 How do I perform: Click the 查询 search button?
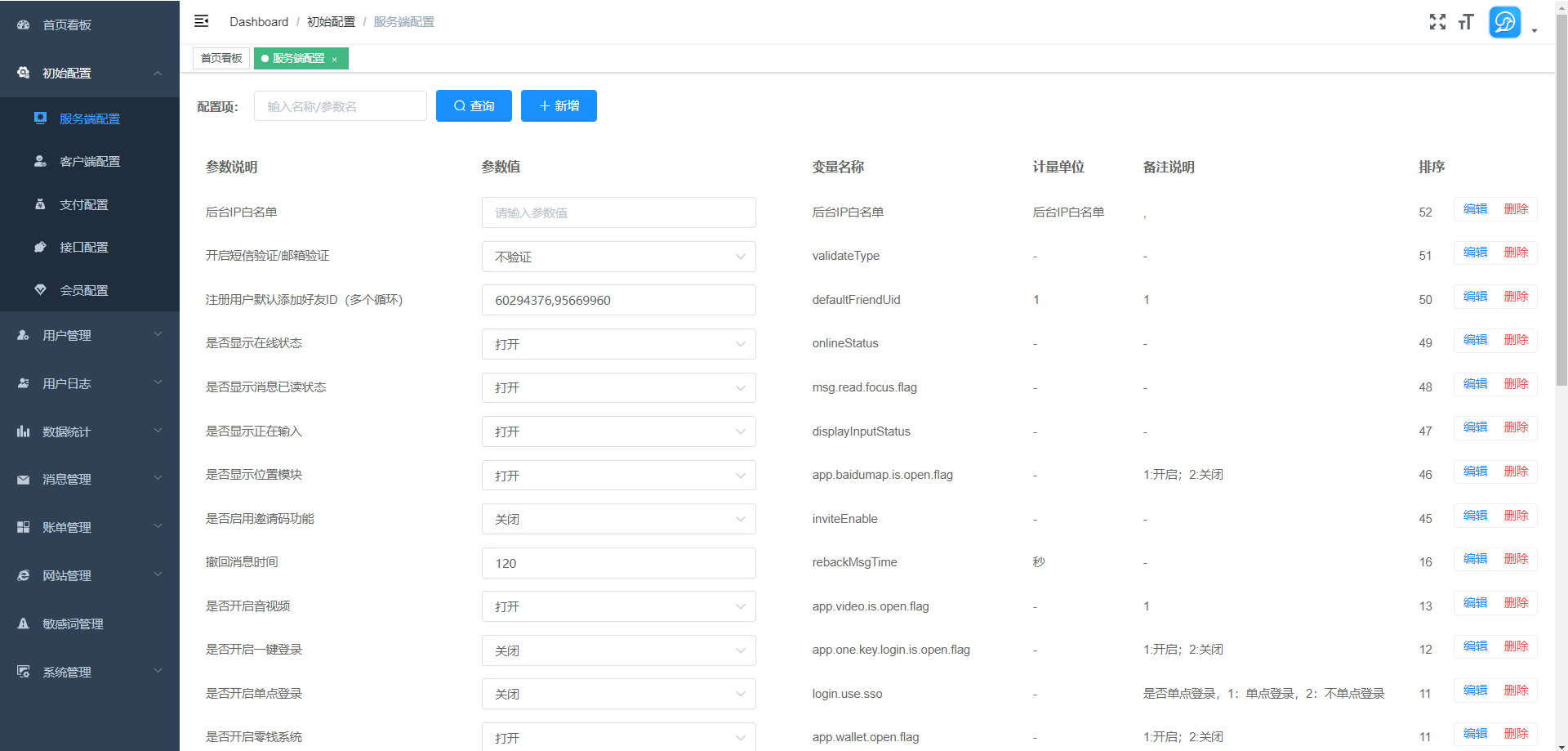(474, 106)
